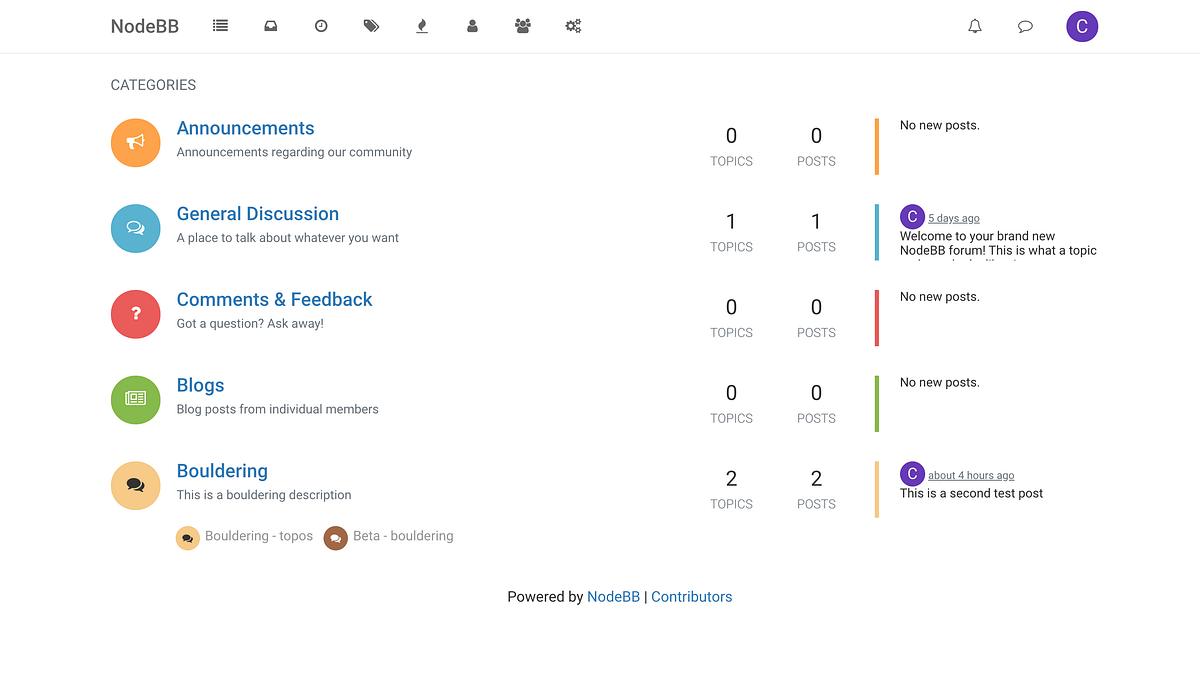The height and width of the screenshot is (679, 1200).
Task: Open the categories list icon
Action: pos(220,26)
